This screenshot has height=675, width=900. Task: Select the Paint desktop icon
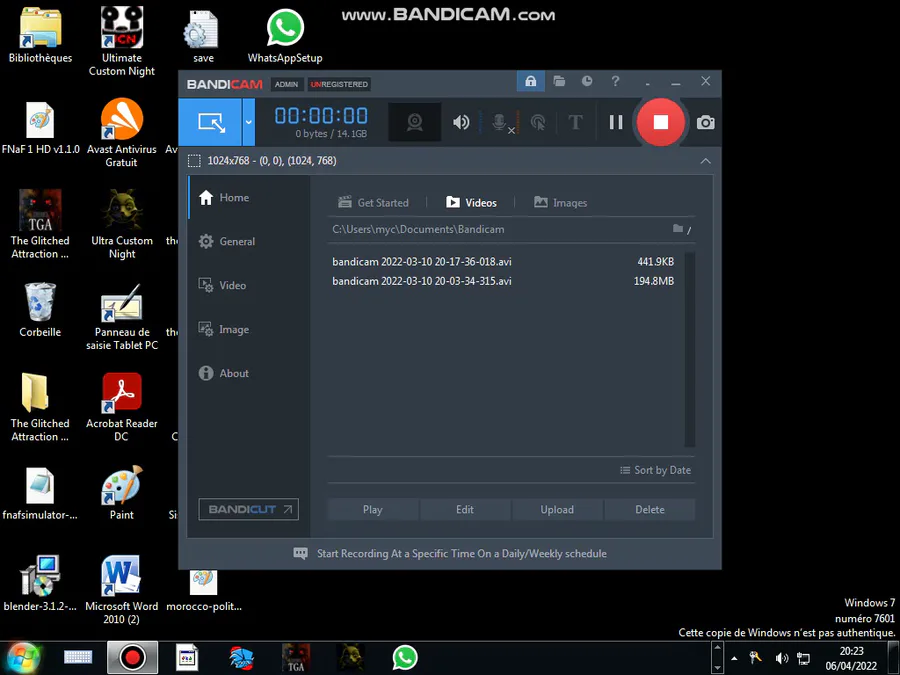click(122, 492)
